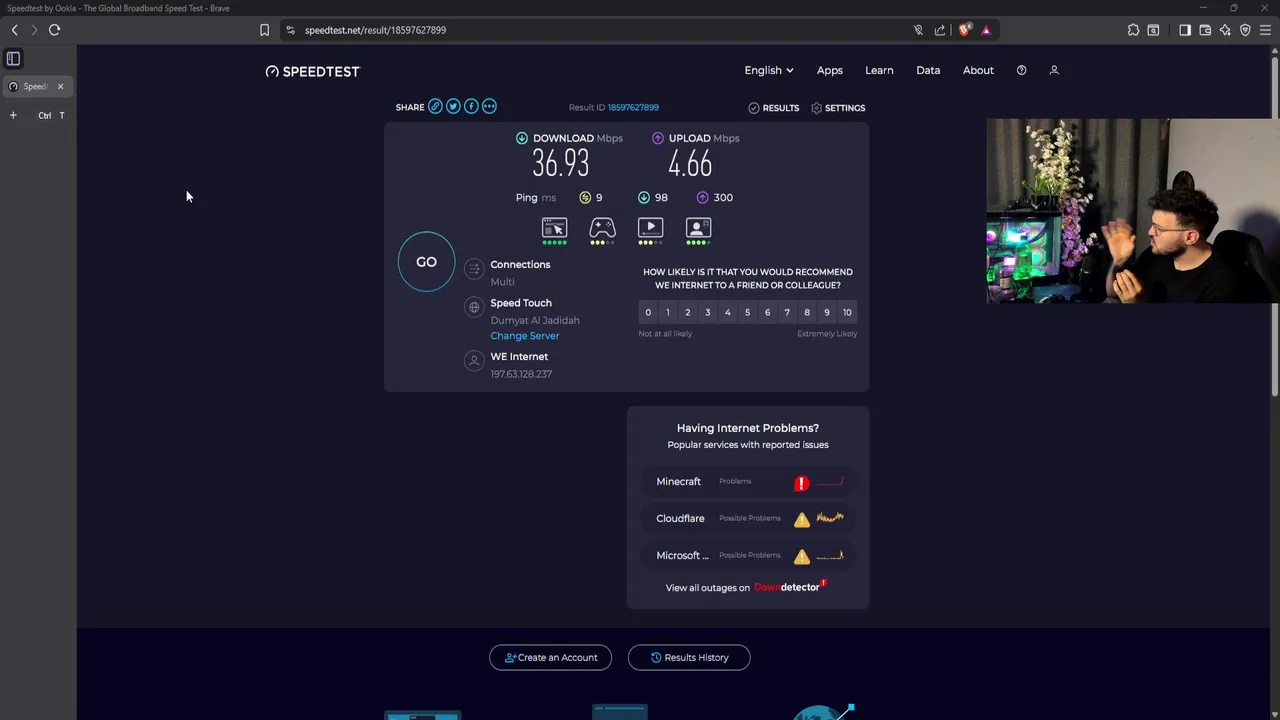This screenshot has height=720, width=1280.
Task: Open the Apps menu item
Action: click(829, 70)
